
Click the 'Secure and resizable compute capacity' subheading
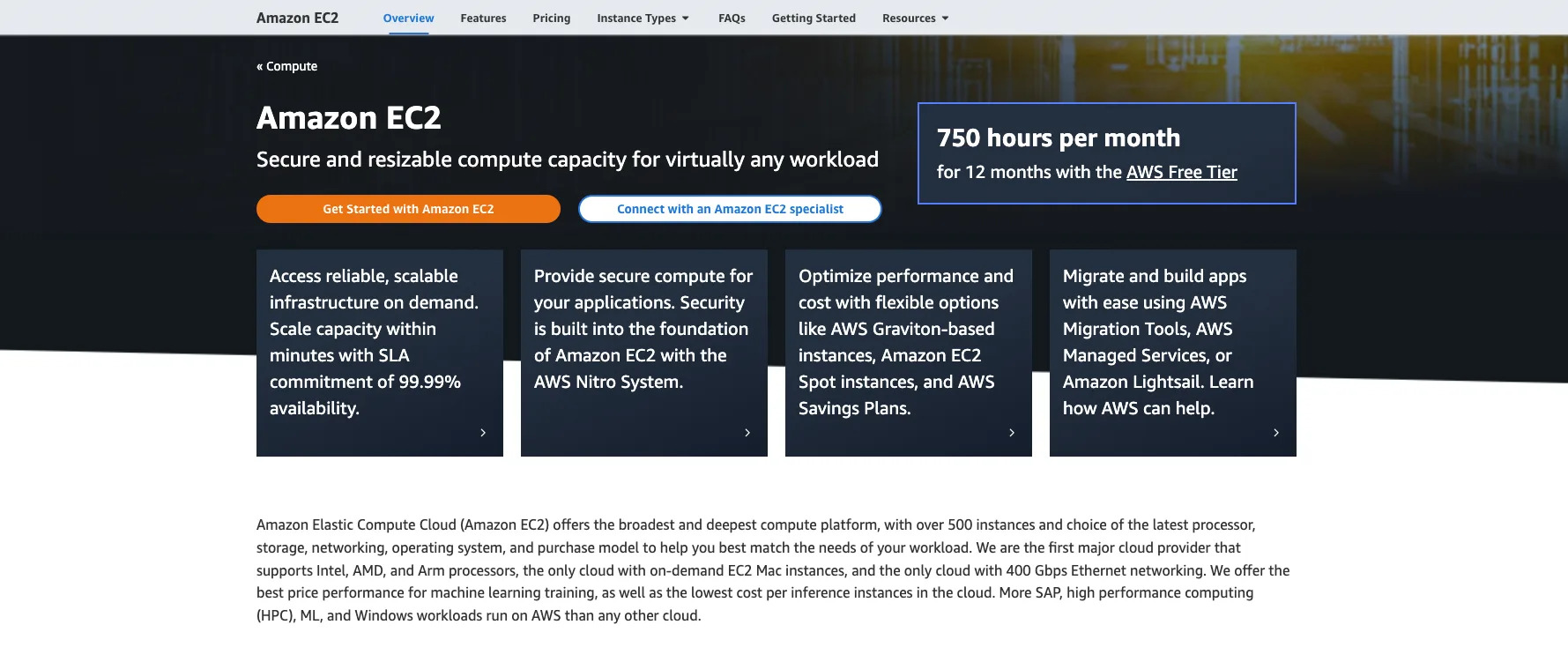pyautogui.click(x=568, y=160)
